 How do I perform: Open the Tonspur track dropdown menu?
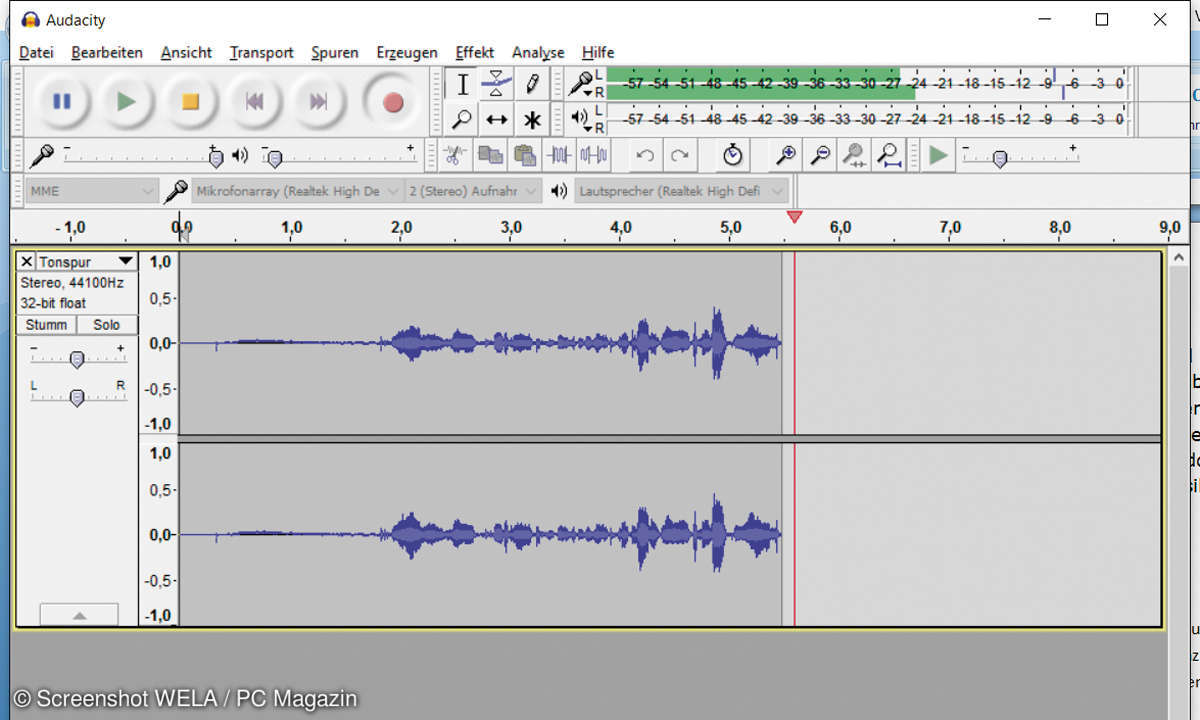tap(125, 262)
